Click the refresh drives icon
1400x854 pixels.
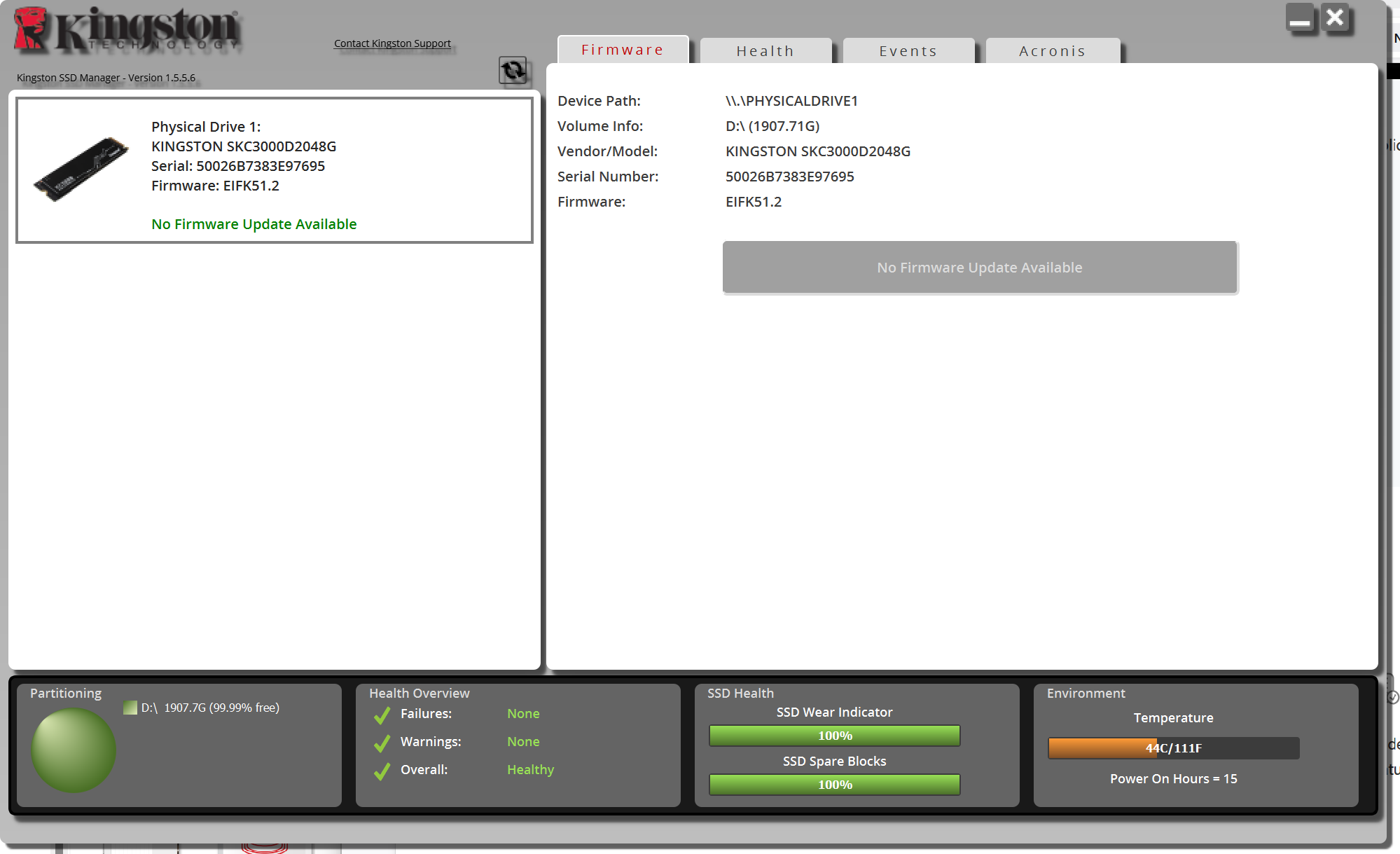point(513,70)
